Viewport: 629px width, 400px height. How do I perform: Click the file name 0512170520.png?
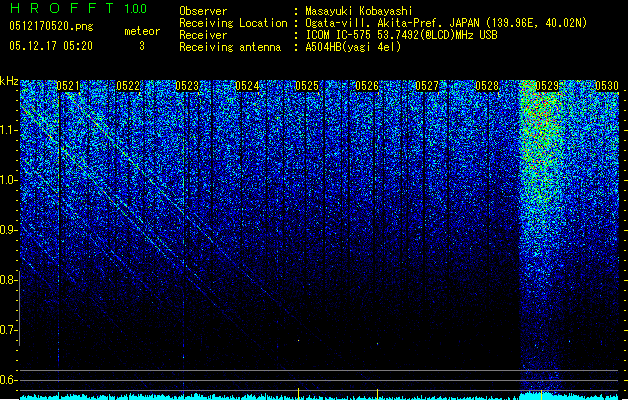click(x=51, y=26)
